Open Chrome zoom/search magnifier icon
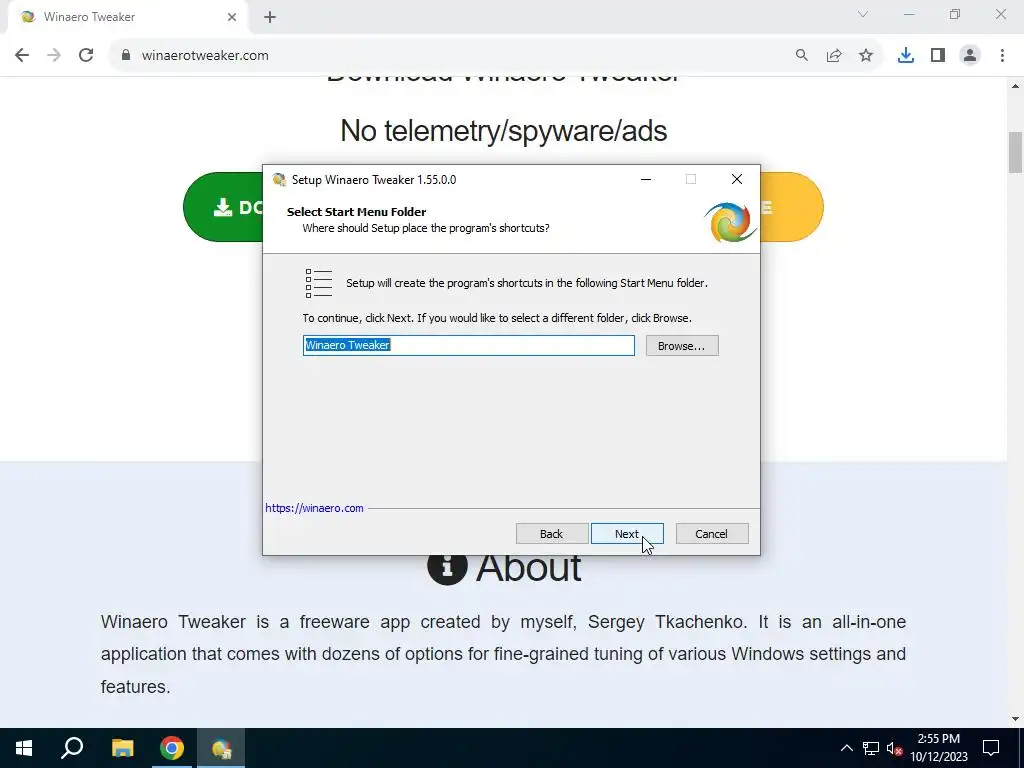Screen dimensions: 1024x768 (x=801, y=55)
